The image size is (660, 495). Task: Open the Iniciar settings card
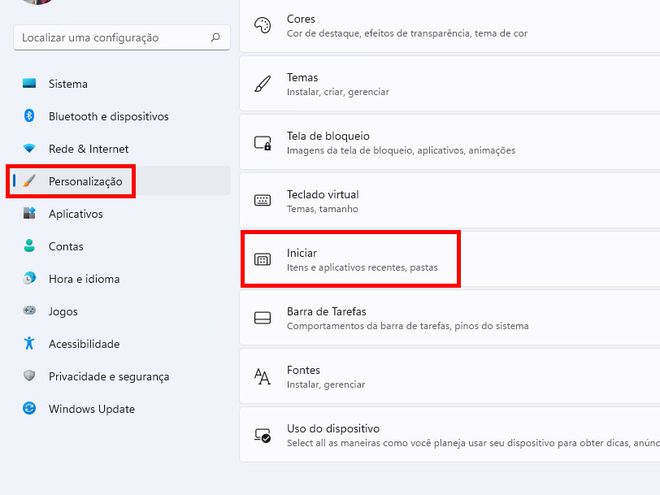pyautogui.click(x=450, y=260)
